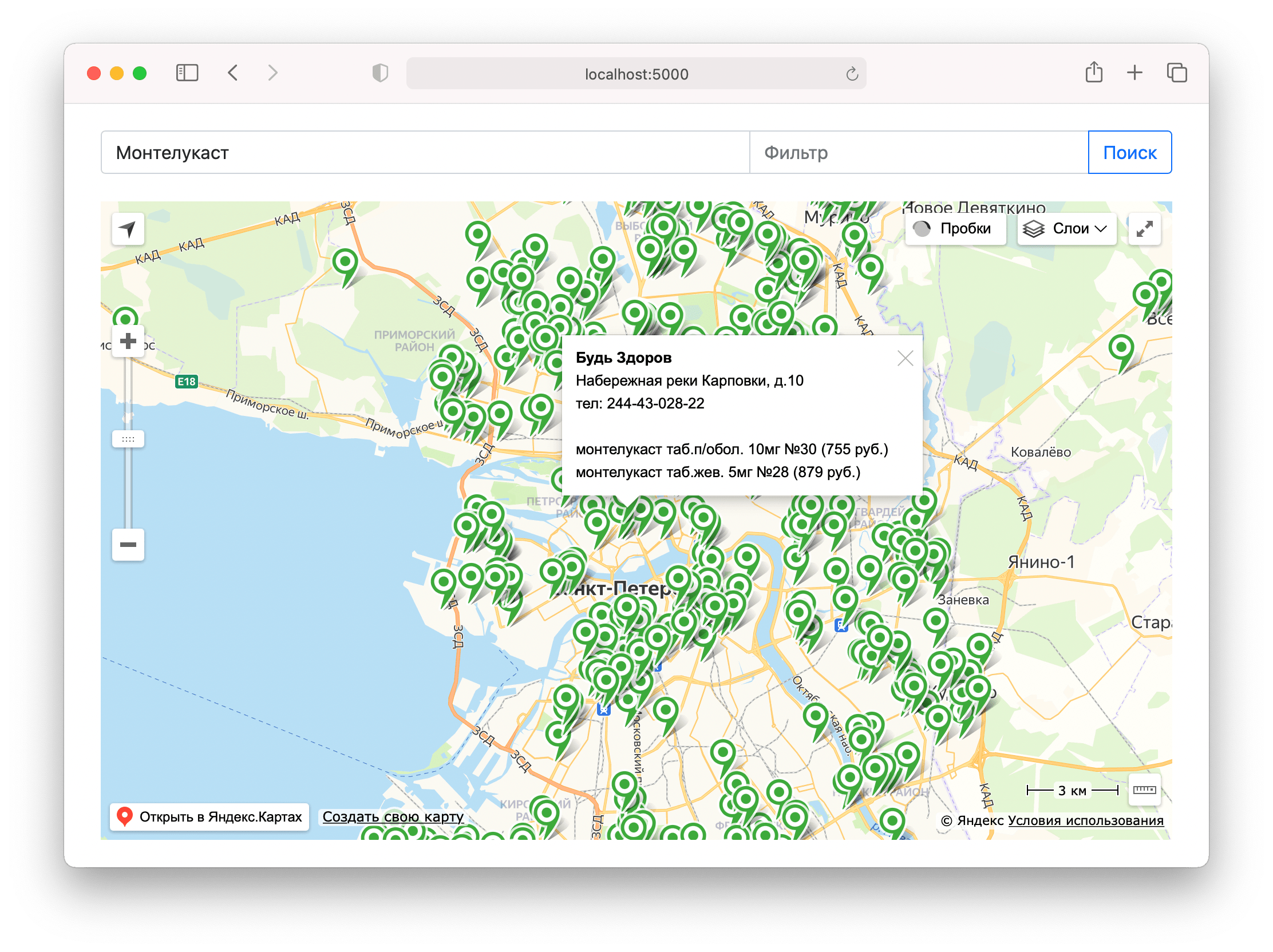1273x952 pixels.
Task: Close the Будь Здоров balloon popup
Action: (x=905, y=358)
